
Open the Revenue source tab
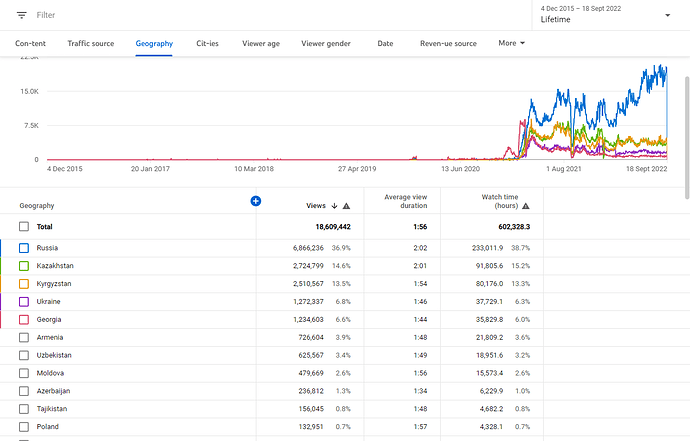[x=448, y=44]
